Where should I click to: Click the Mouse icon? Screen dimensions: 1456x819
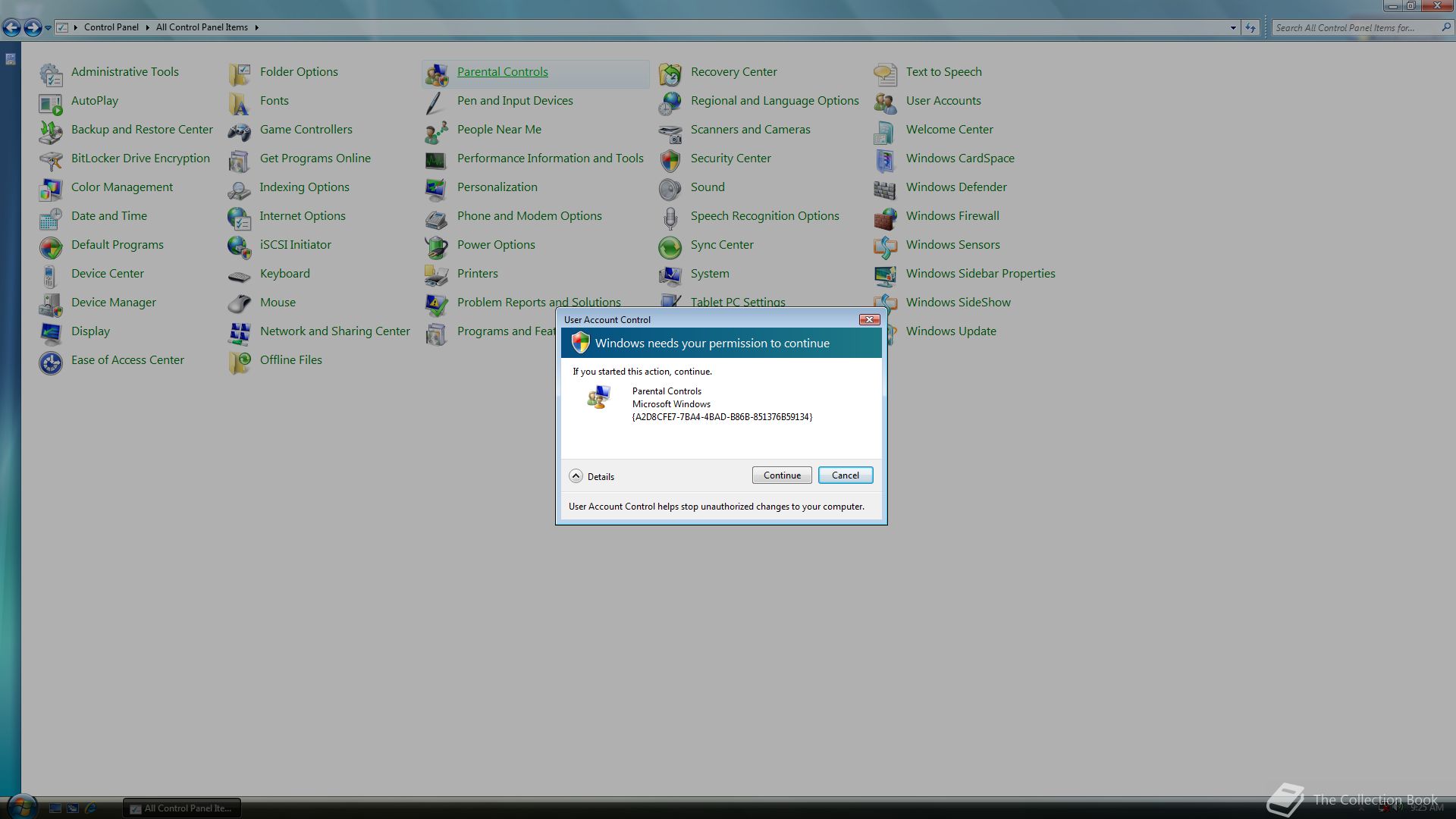tap(240, 305)
